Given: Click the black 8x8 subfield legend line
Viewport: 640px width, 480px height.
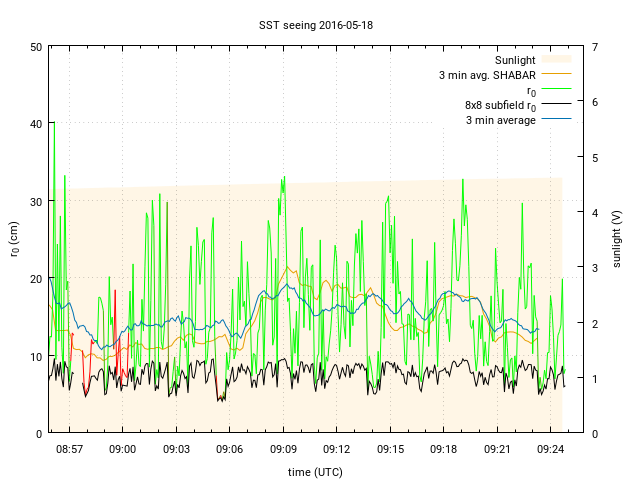Looking at the screenshot, I should (x=556, y=105).
